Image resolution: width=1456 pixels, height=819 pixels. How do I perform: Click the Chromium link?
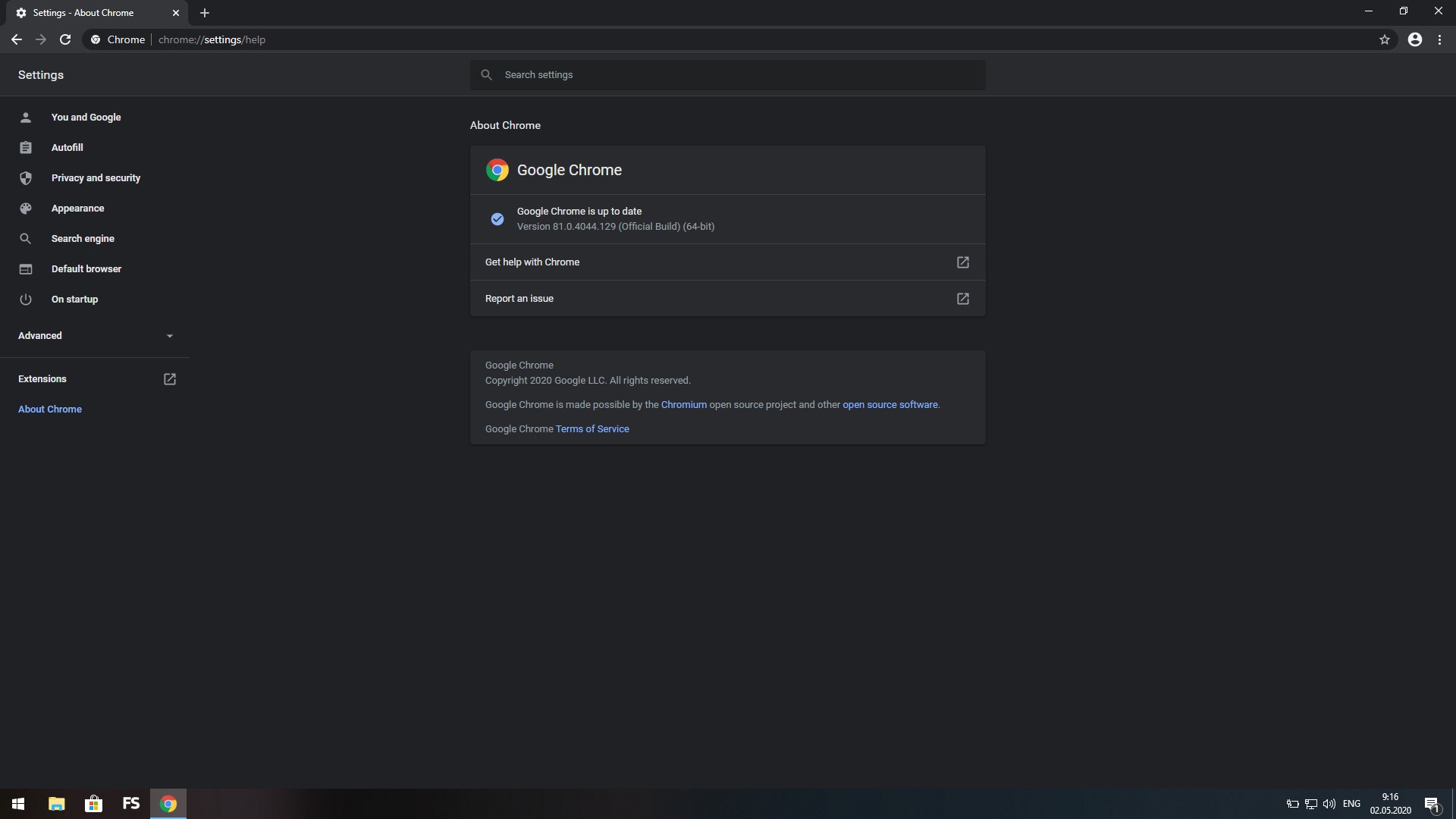click(683, 404)
